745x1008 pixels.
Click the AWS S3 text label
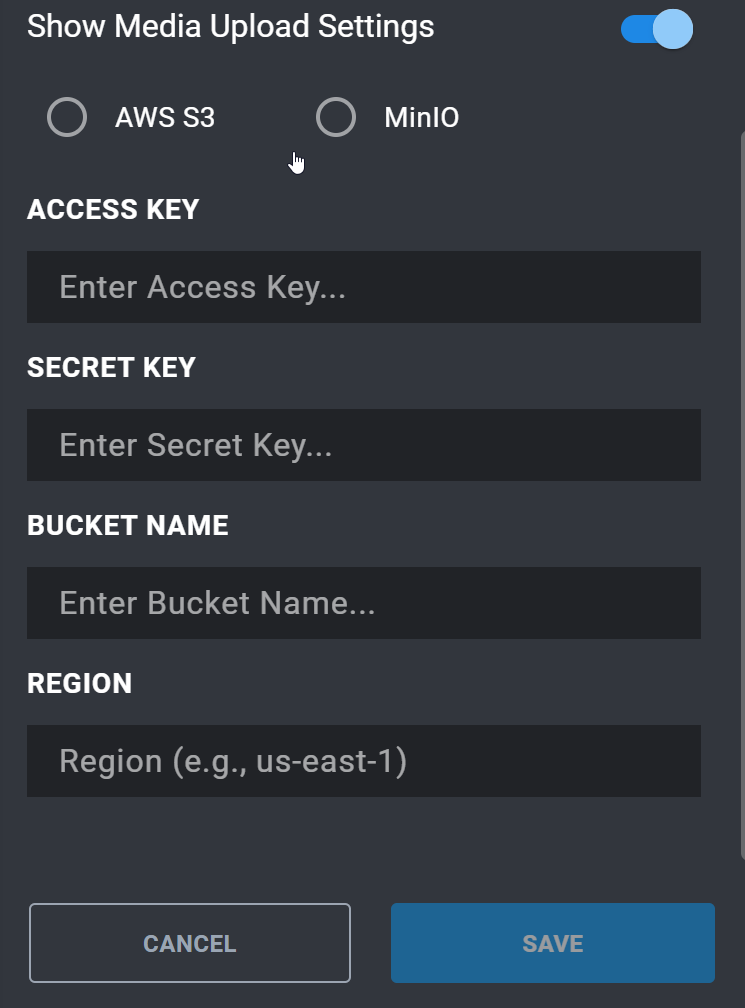pyautogui.click(x=163, y=117)
